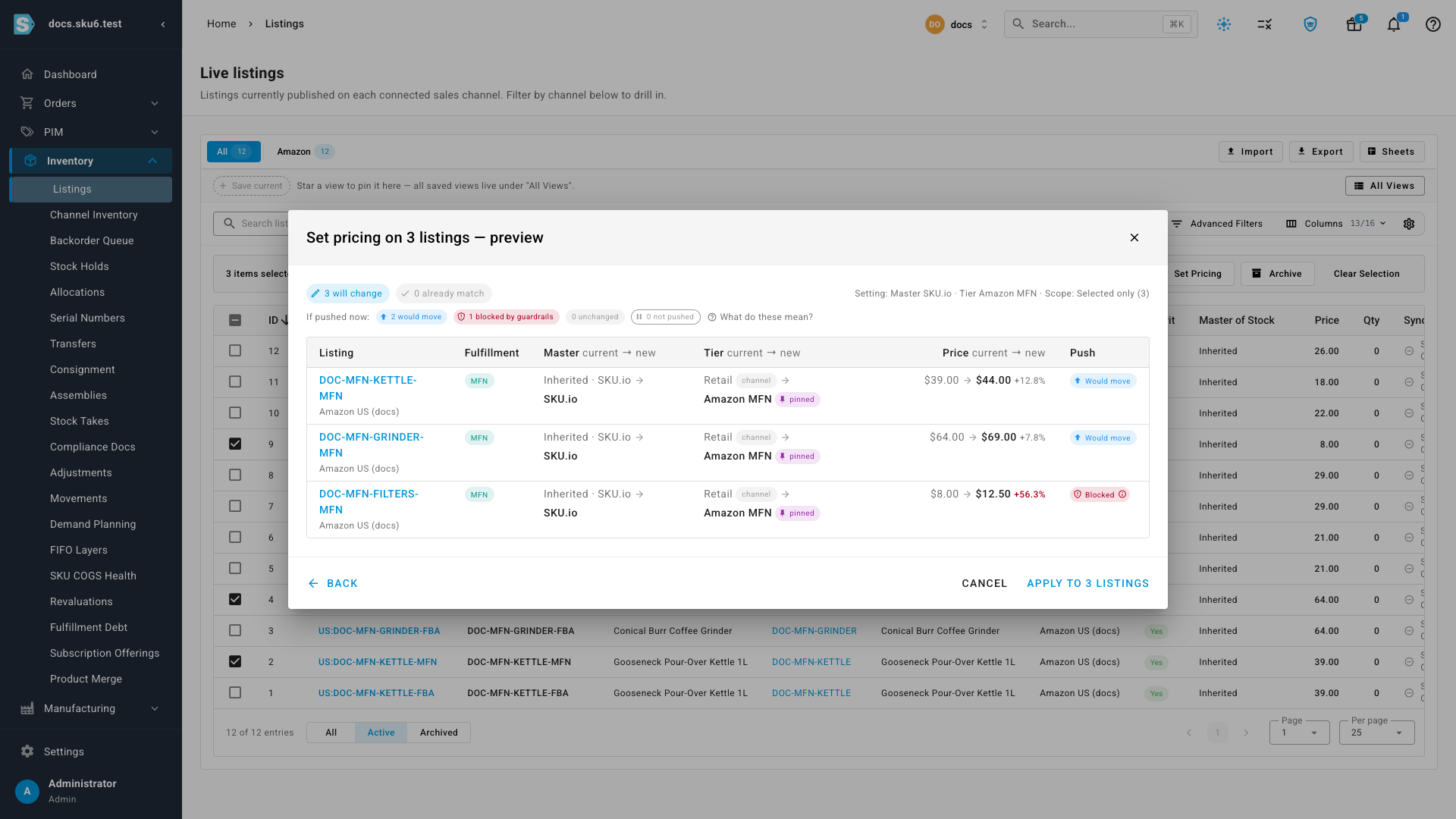Check the row 10 checkbox
The height and width of the screenshot is (819, 1456).
235,413
